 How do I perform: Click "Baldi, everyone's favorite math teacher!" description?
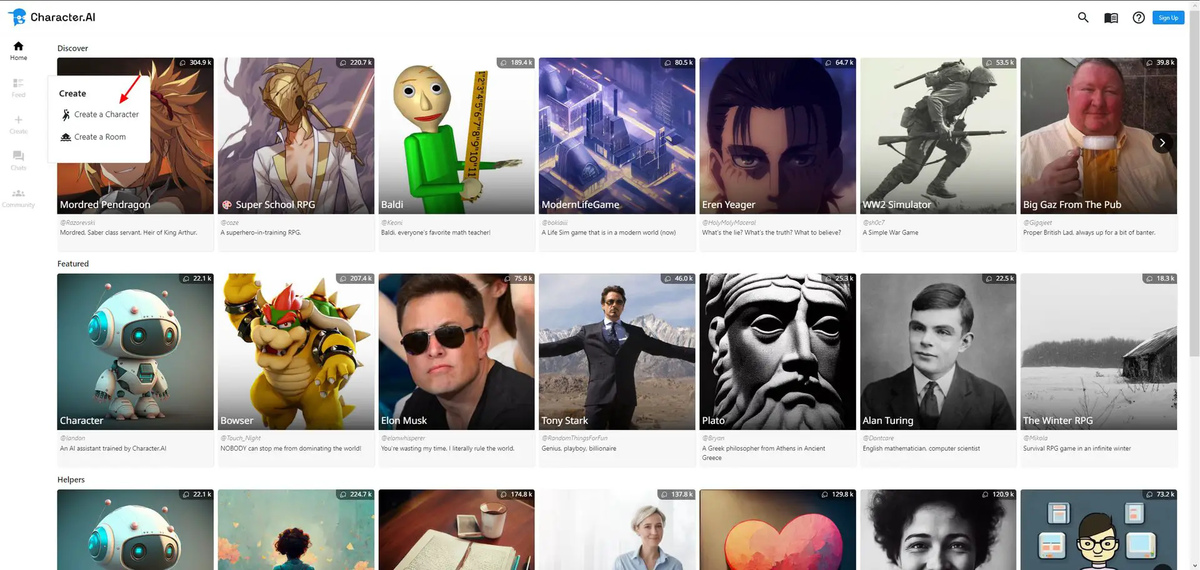click(435, 232)
